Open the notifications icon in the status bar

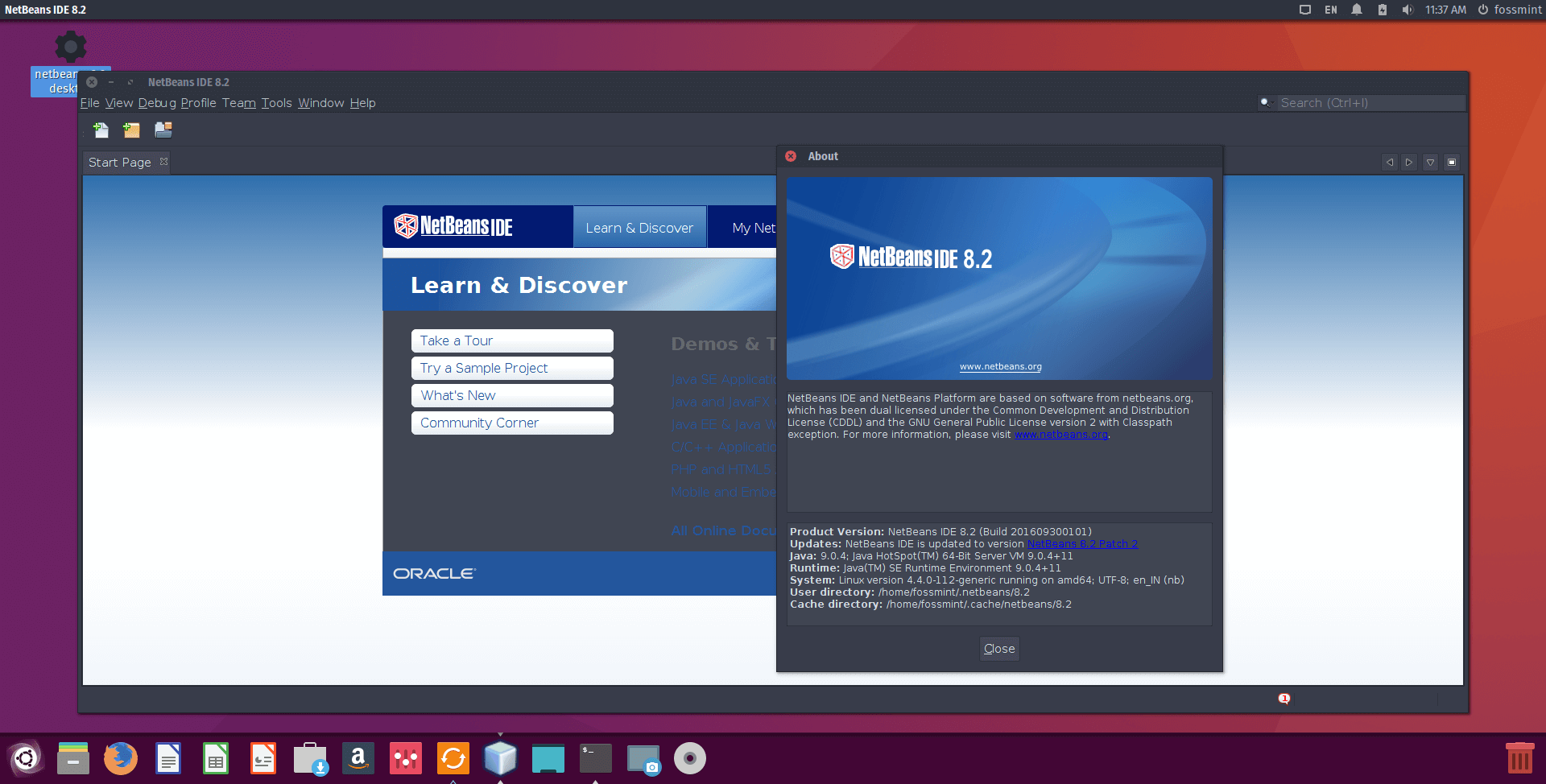click(1284, 699)
